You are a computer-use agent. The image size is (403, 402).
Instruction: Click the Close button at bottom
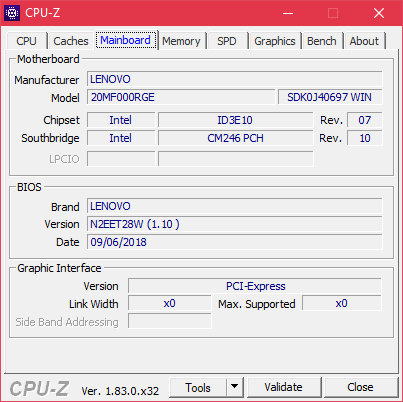tap(361, 387)
